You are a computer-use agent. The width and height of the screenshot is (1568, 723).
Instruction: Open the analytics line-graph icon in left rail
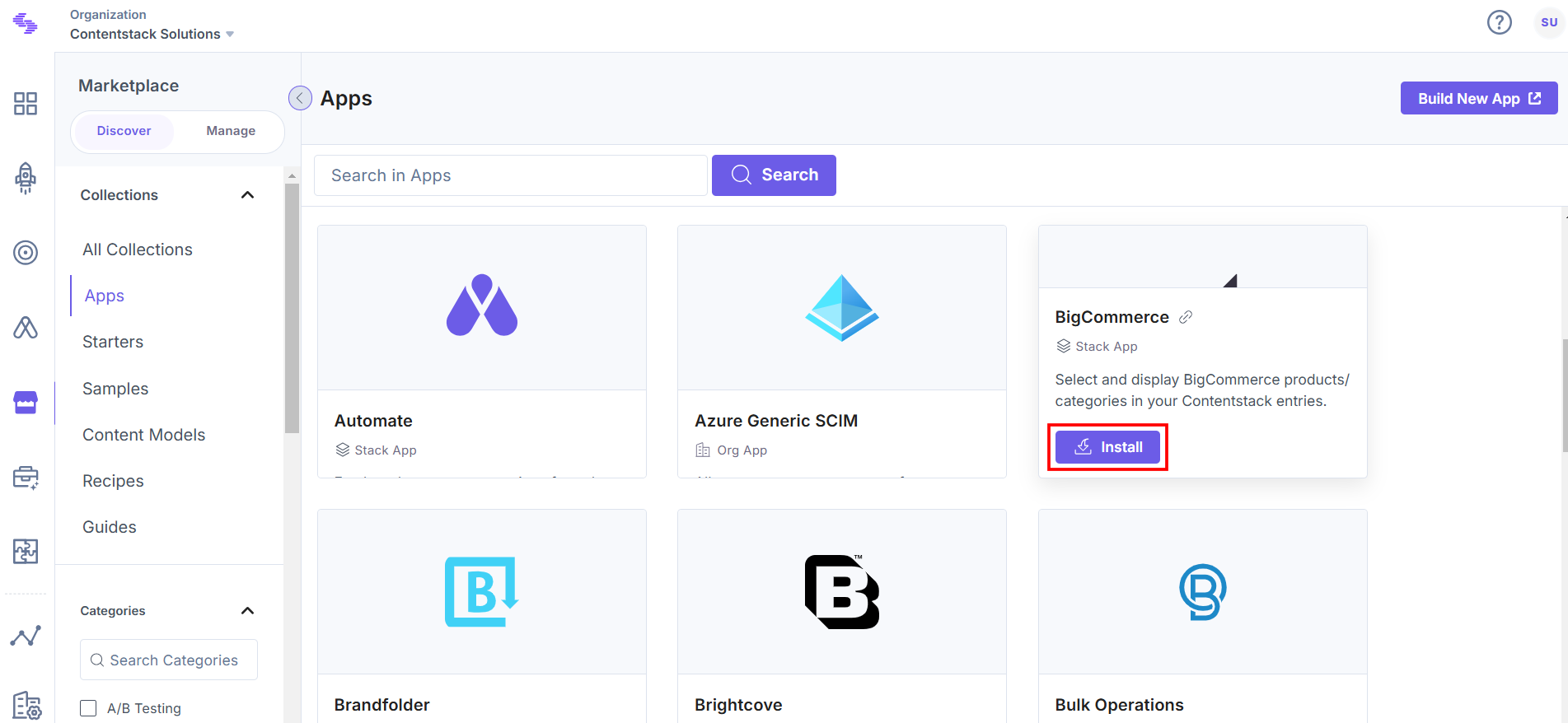coord(26,636)
